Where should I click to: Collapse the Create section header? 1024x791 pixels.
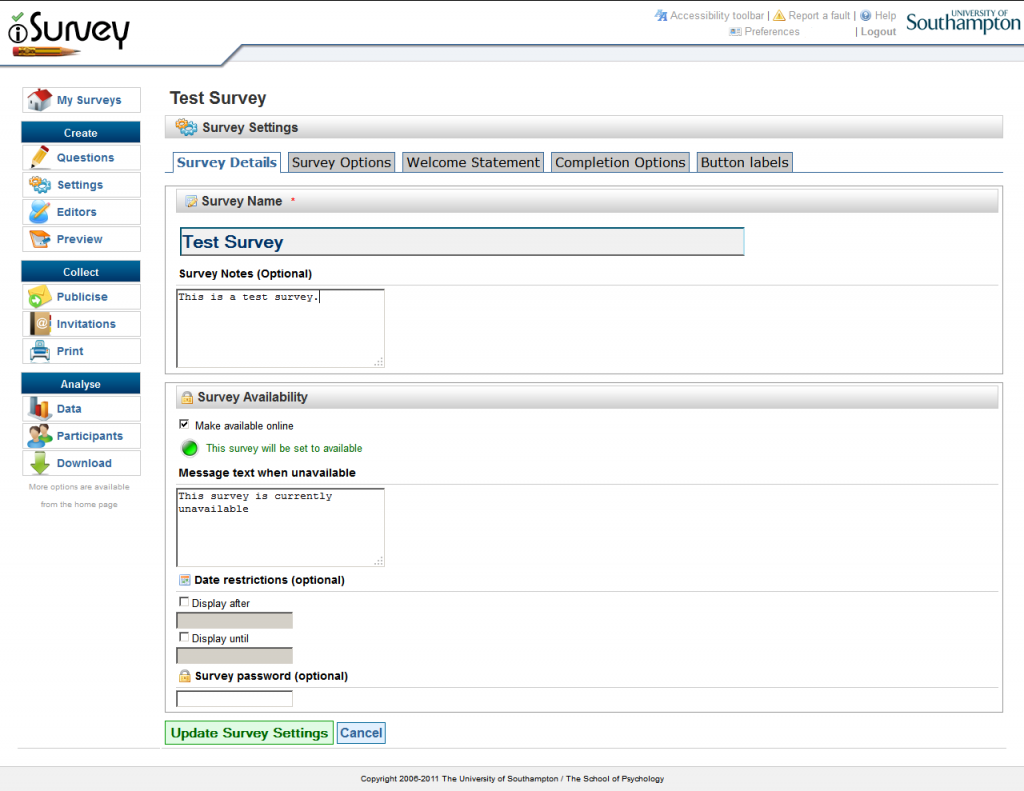coord(80,132)
